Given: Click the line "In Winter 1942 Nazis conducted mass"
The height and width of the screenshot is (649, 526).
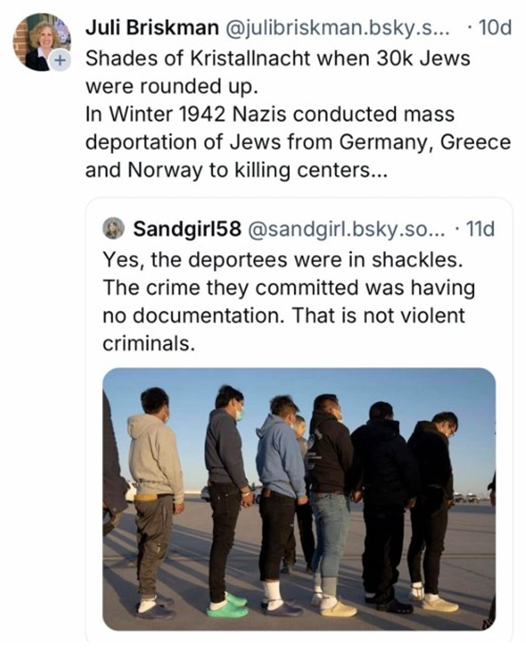Looking at the screenshot, I should (270, 114).
